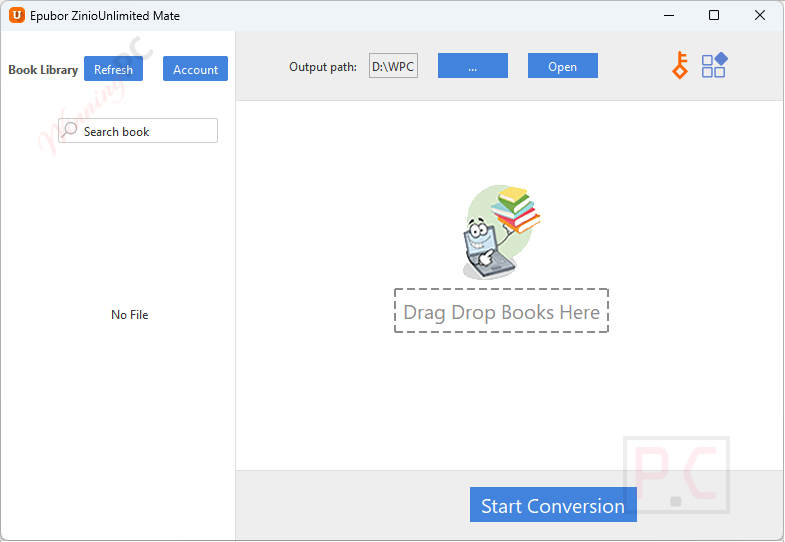Click the "Output path:" label

(x=323, y=67)
